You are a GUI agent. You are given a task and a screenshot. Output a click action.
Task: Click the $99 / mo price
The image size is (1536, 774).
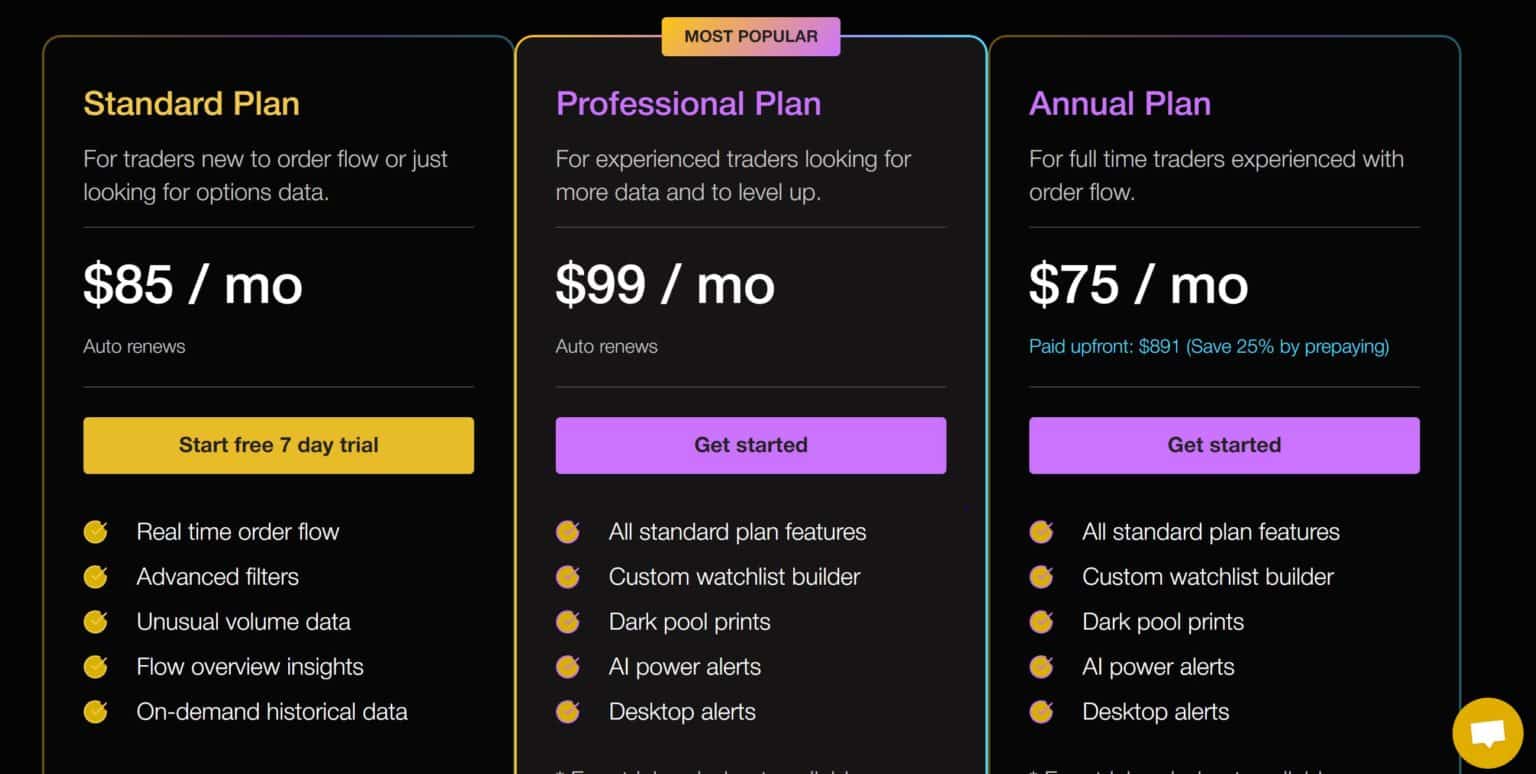[665, 284]
